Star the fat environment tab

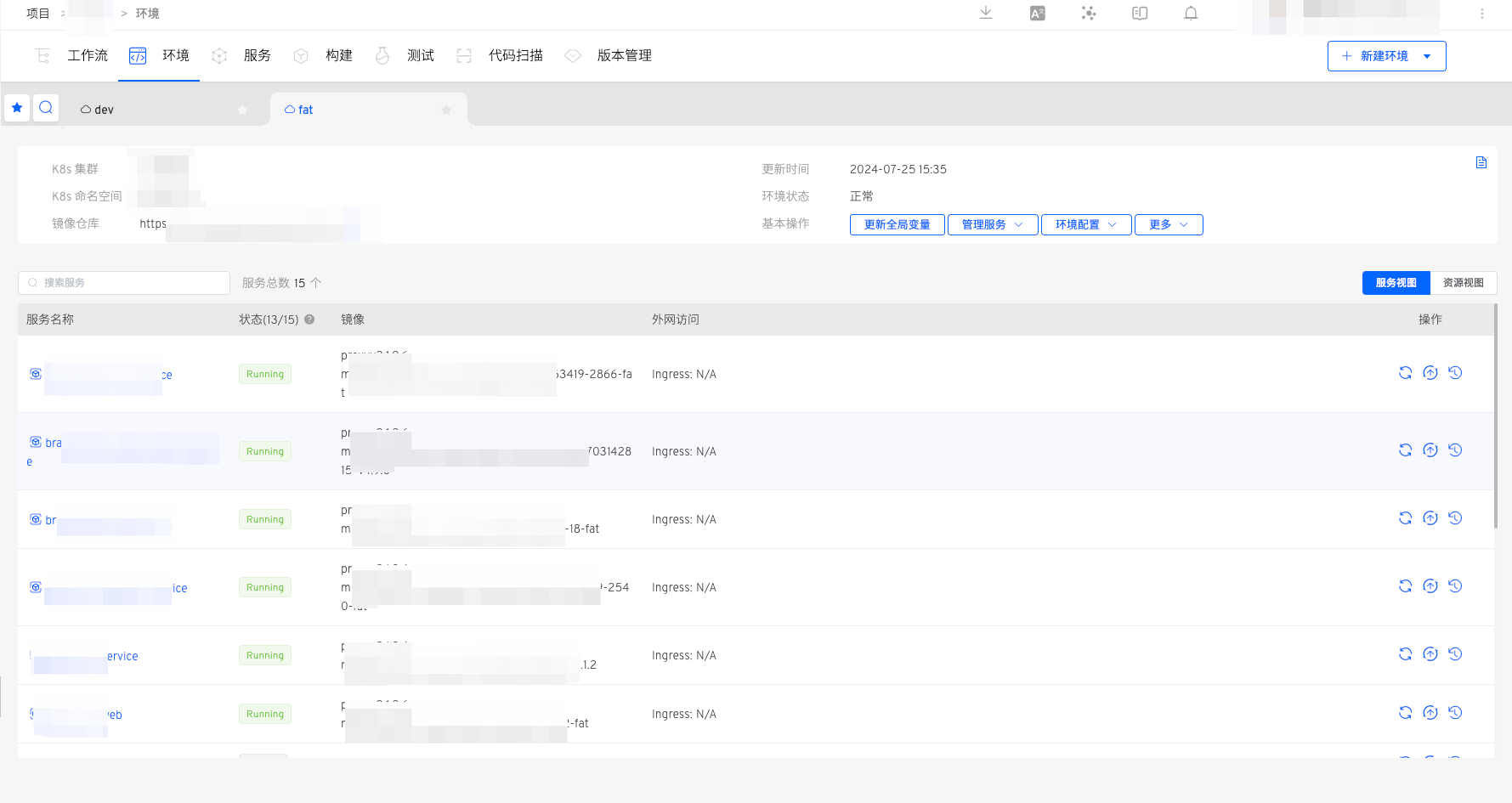click(446, 110)
